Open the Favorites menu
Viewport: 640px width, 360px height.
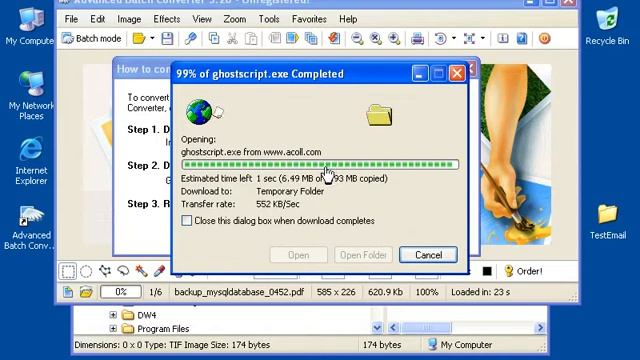click(309, 19)
